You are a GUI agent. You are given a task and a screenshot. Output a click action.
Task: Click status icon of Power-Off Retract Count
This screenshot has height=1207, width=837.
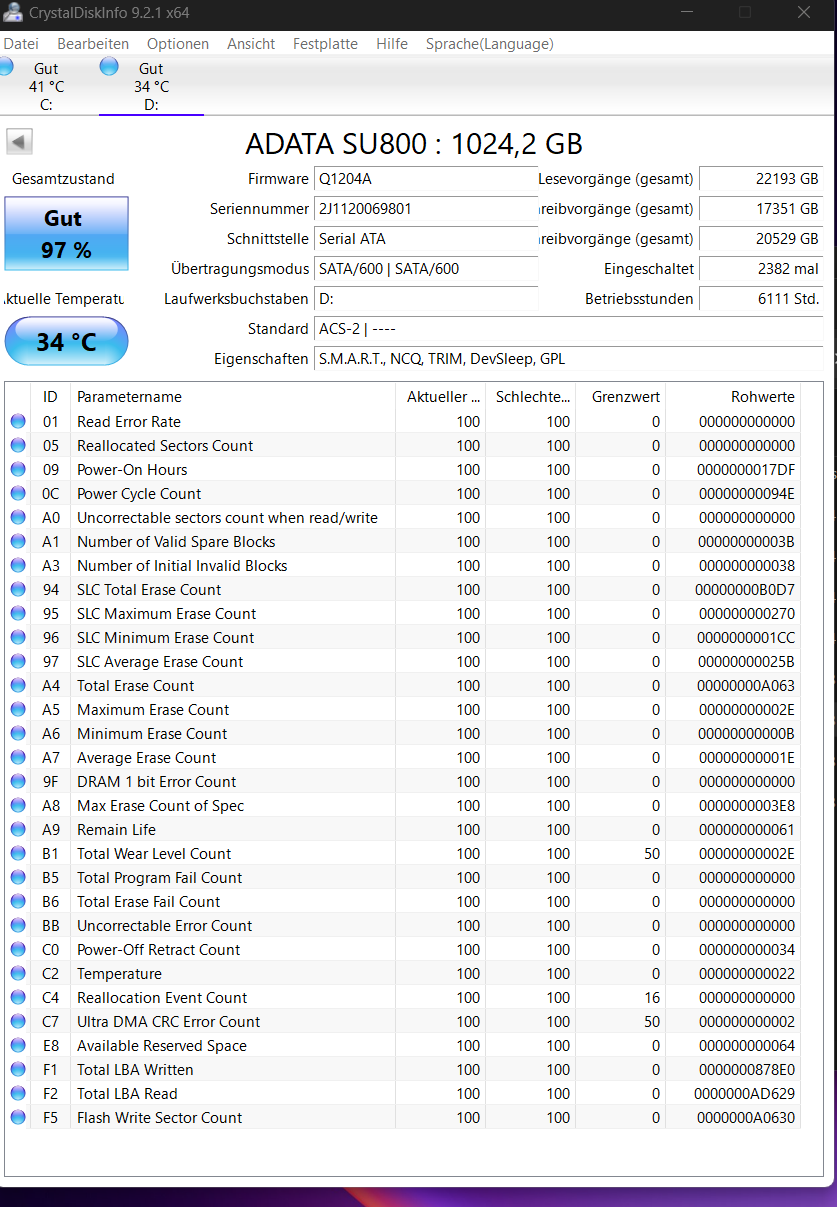point(18,950)
